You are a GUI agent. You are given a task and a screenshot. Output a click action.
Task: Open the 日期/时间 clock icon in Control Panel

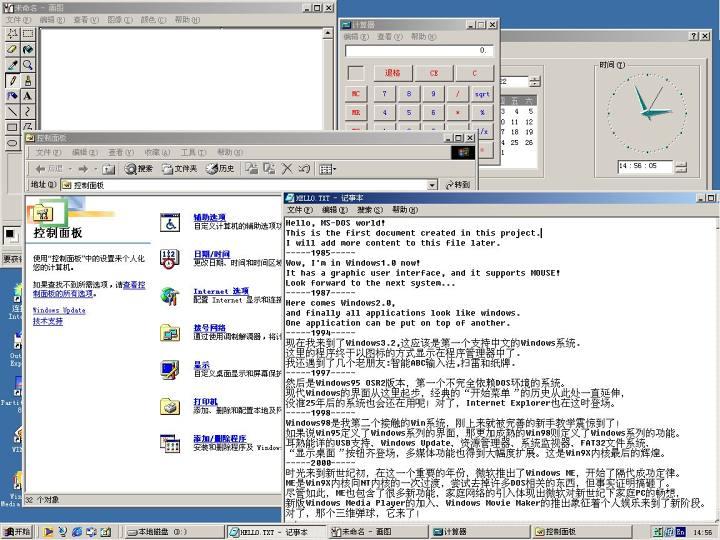(170, 259)
